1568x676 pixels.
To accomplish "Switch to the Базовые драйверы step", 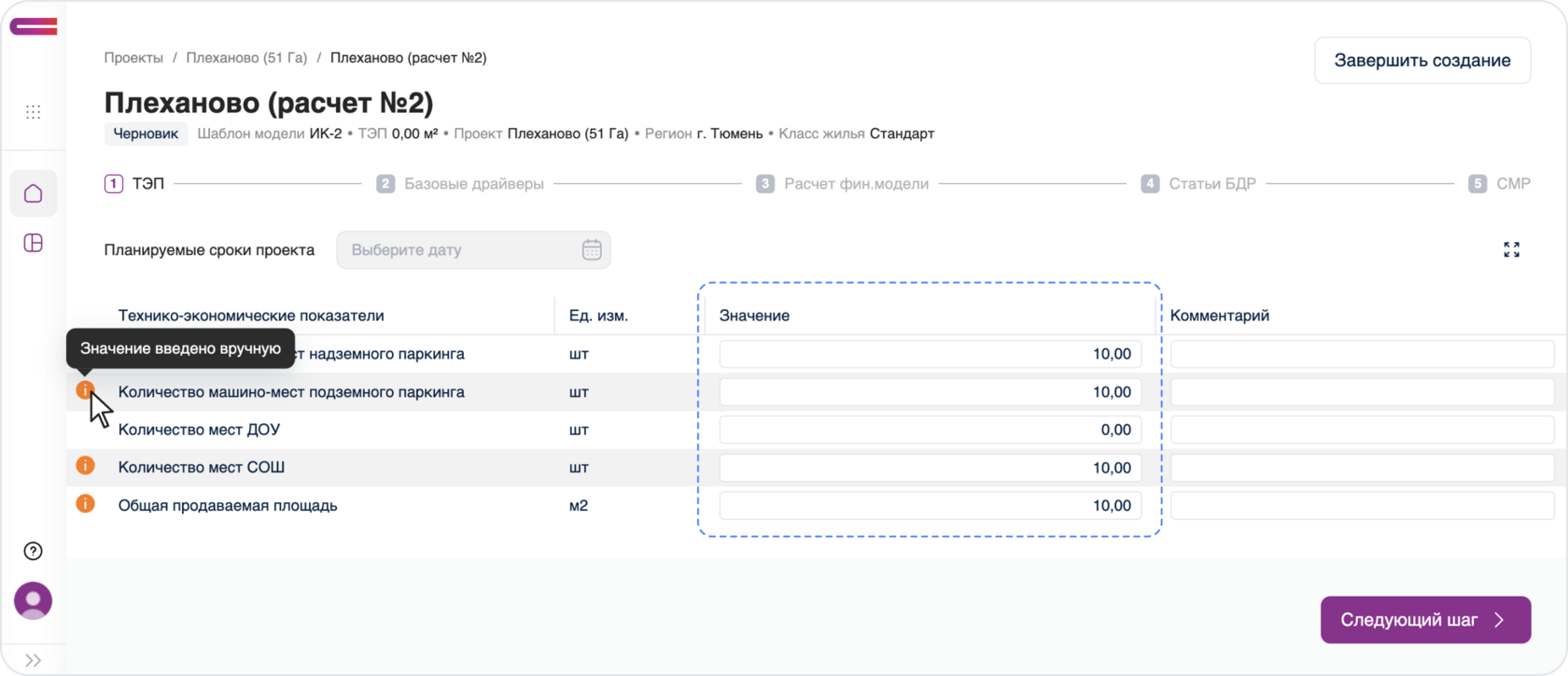I will tap(461, 184).
